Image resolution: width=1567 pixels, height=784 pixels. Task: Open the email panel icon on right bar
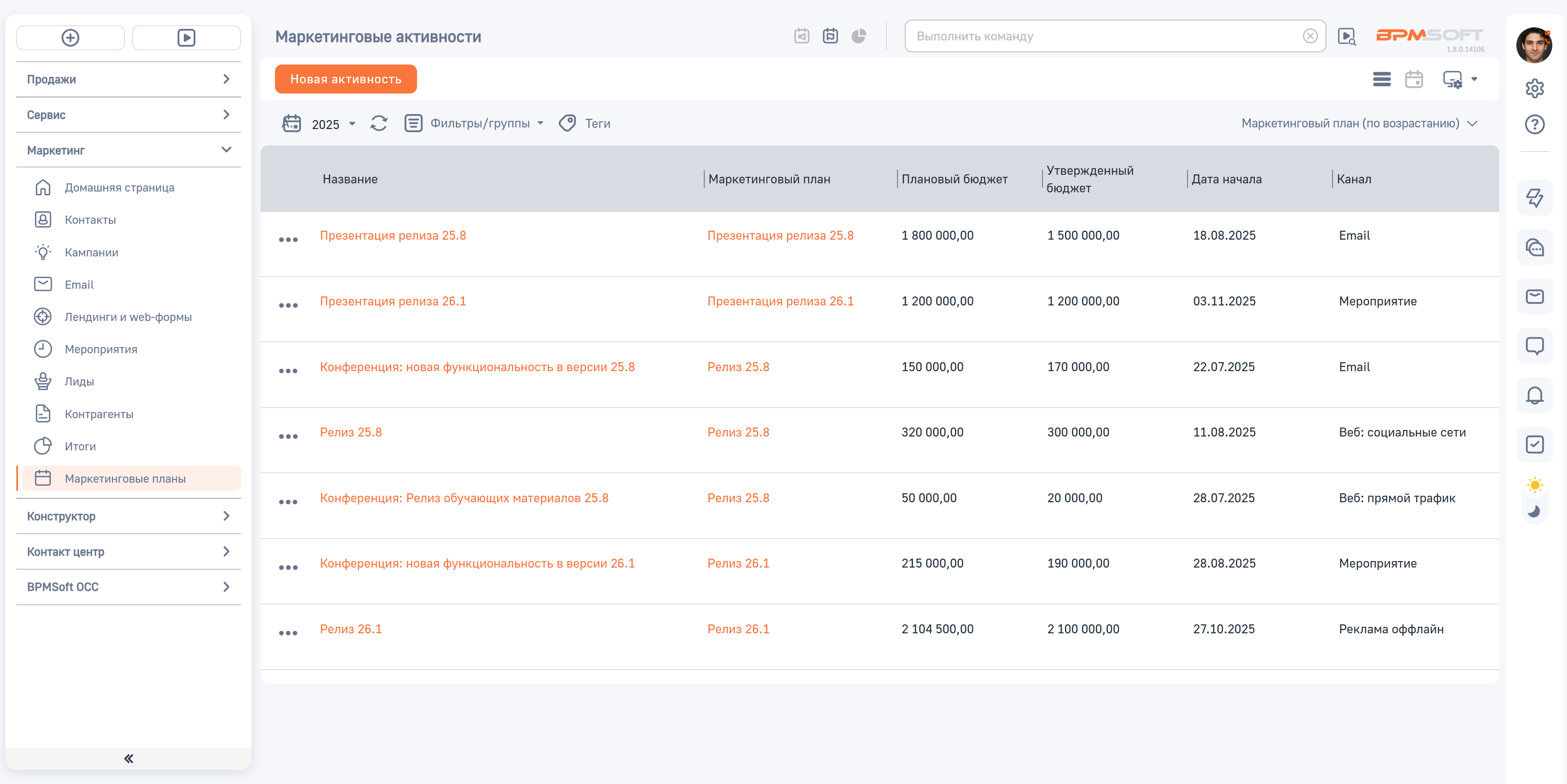[x=1534, y=297]
